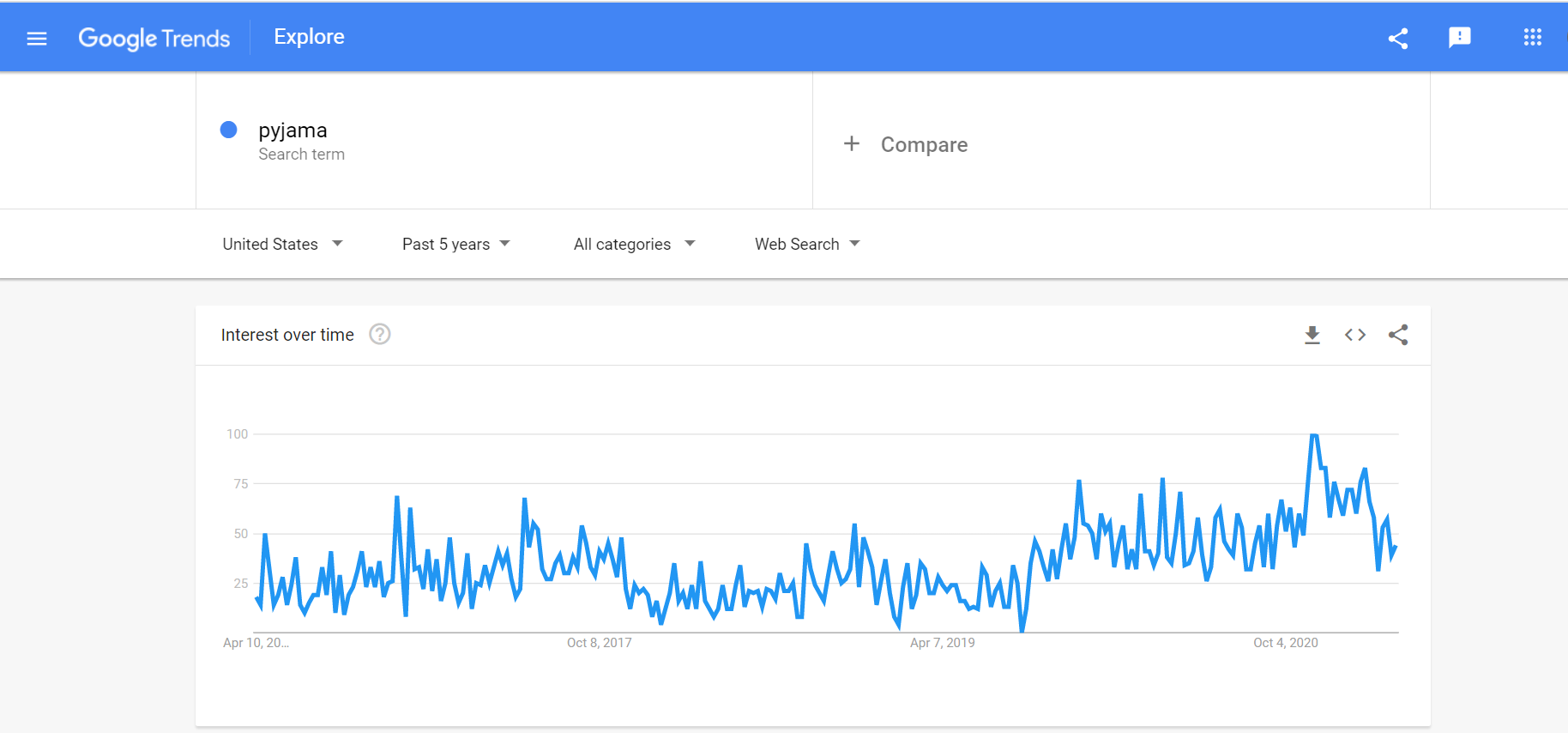Open the hamburger main menu

click(37, 38)
